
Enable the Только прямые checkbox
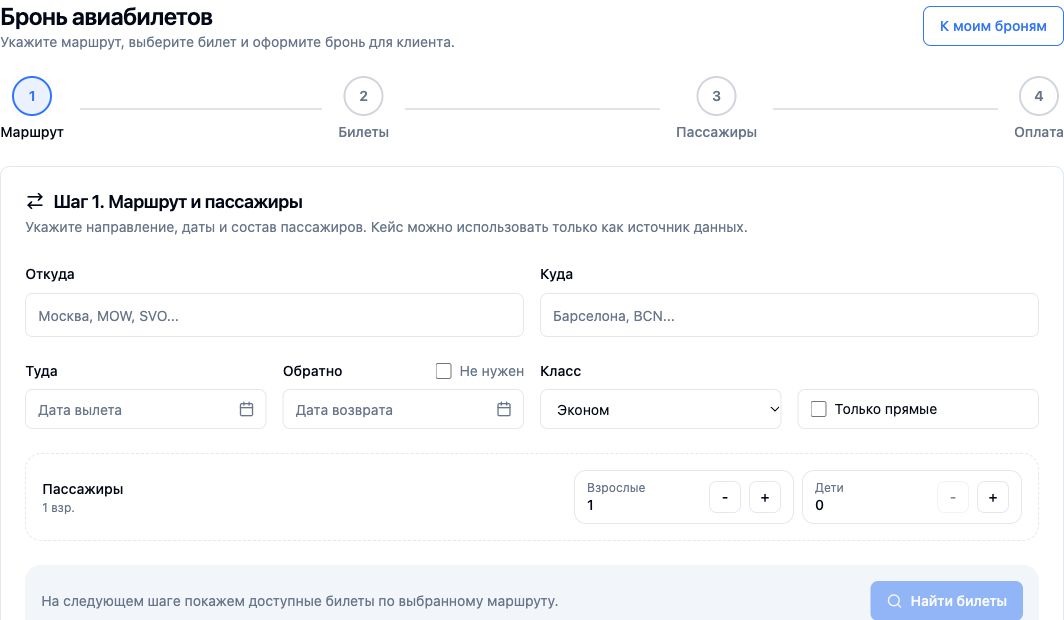pos(818,409)
